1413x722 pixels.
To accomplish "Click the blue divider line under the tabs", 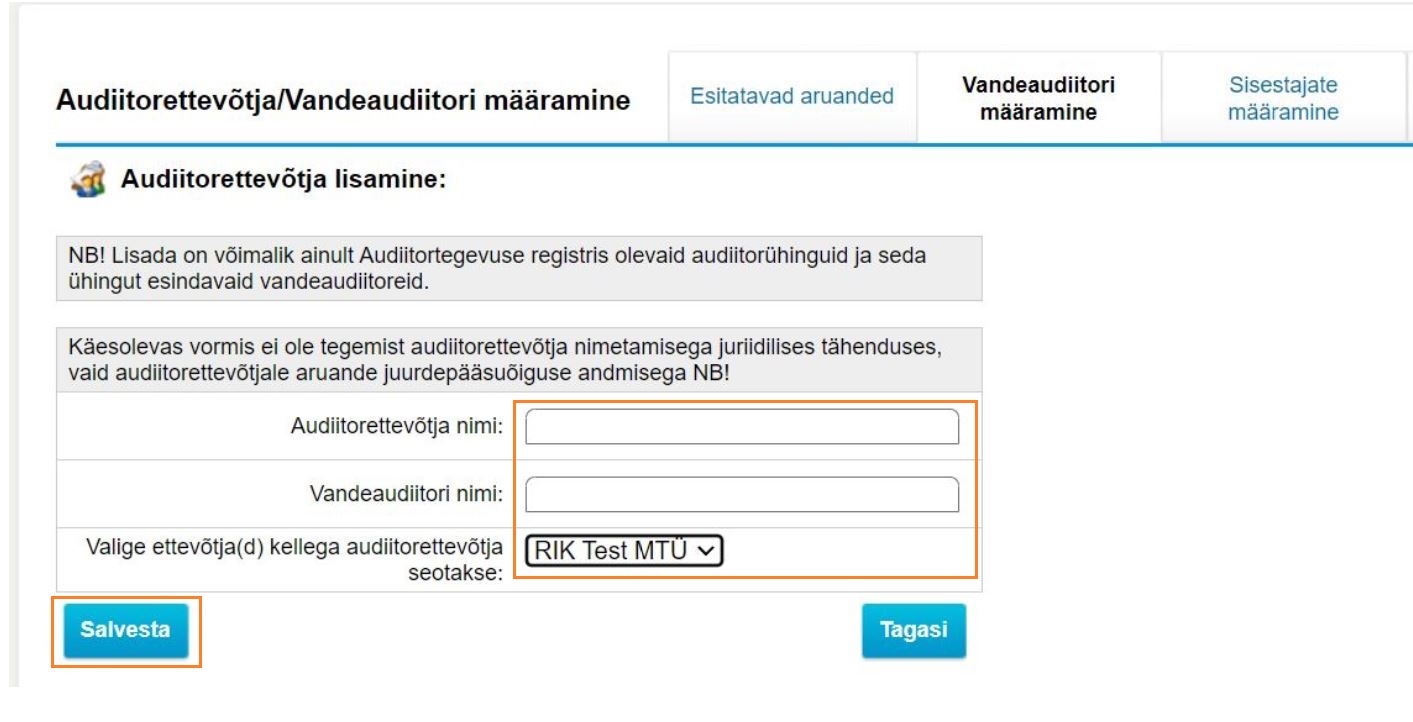I will pyautogui.click(x=700, y=145).
